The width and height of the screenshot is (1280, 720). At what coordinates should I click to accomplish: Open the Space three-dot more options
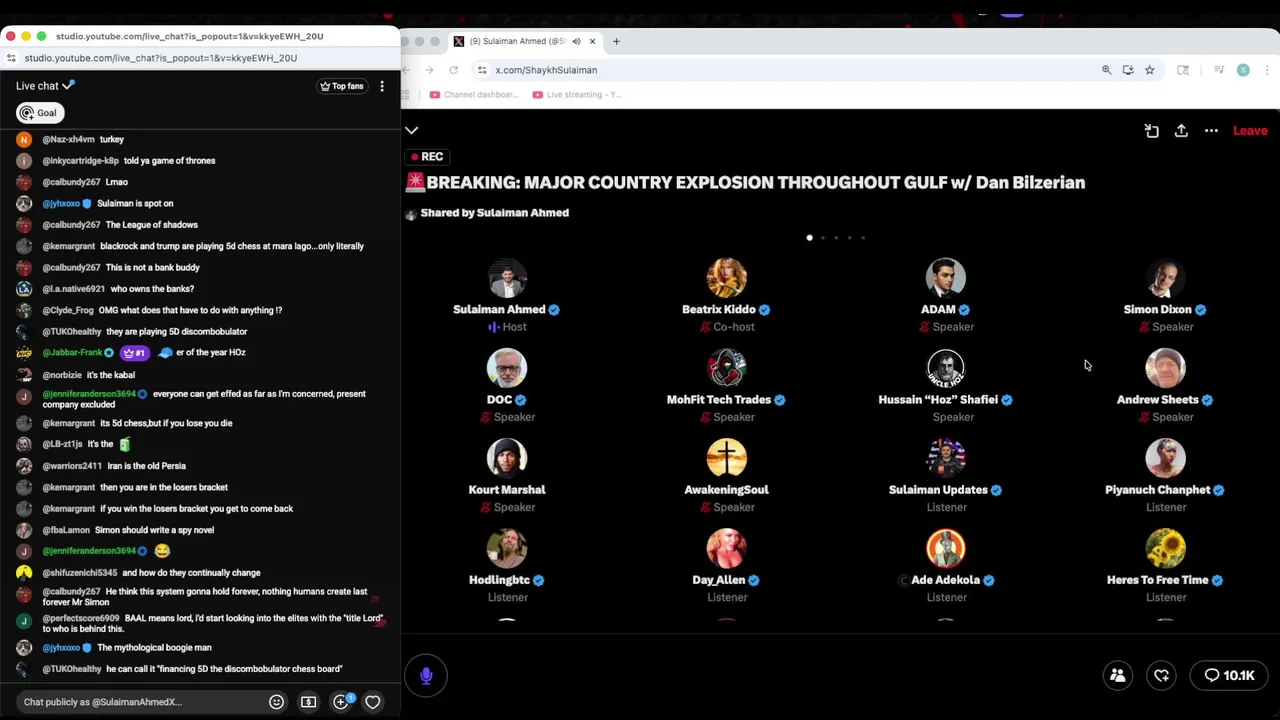pos(1211,131)
